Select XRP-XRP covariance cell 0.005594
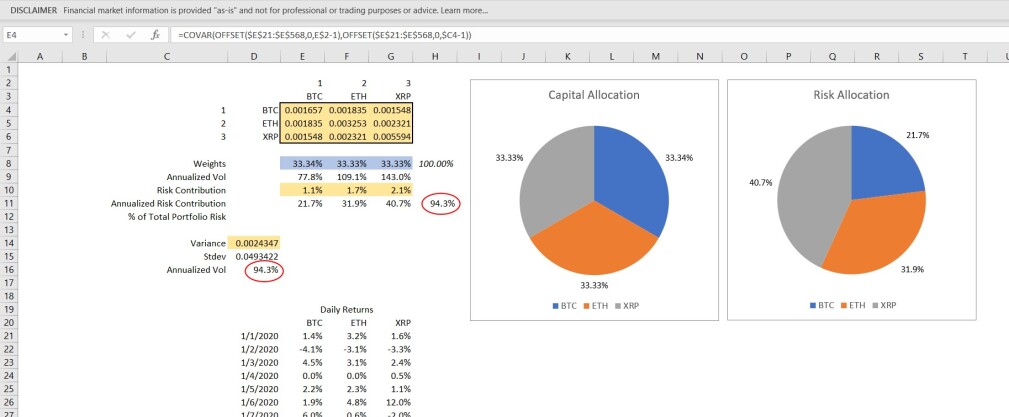This screenshot has height=417, width=1009. point(391,137)
